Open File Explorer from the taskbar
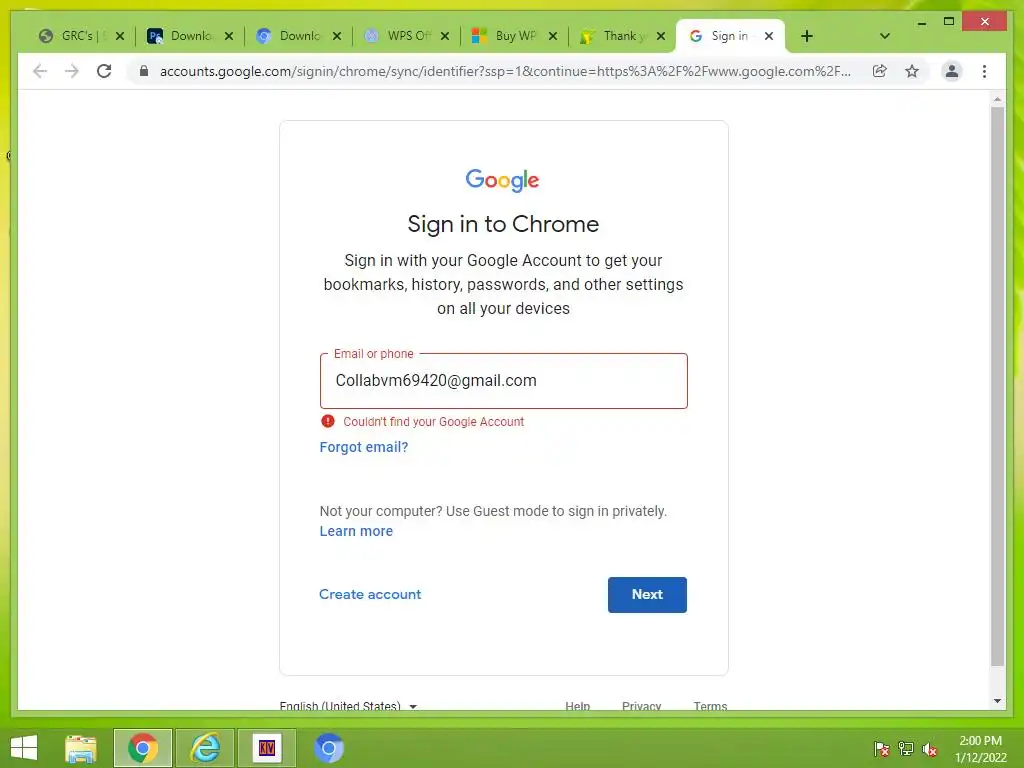 [81, 748]
